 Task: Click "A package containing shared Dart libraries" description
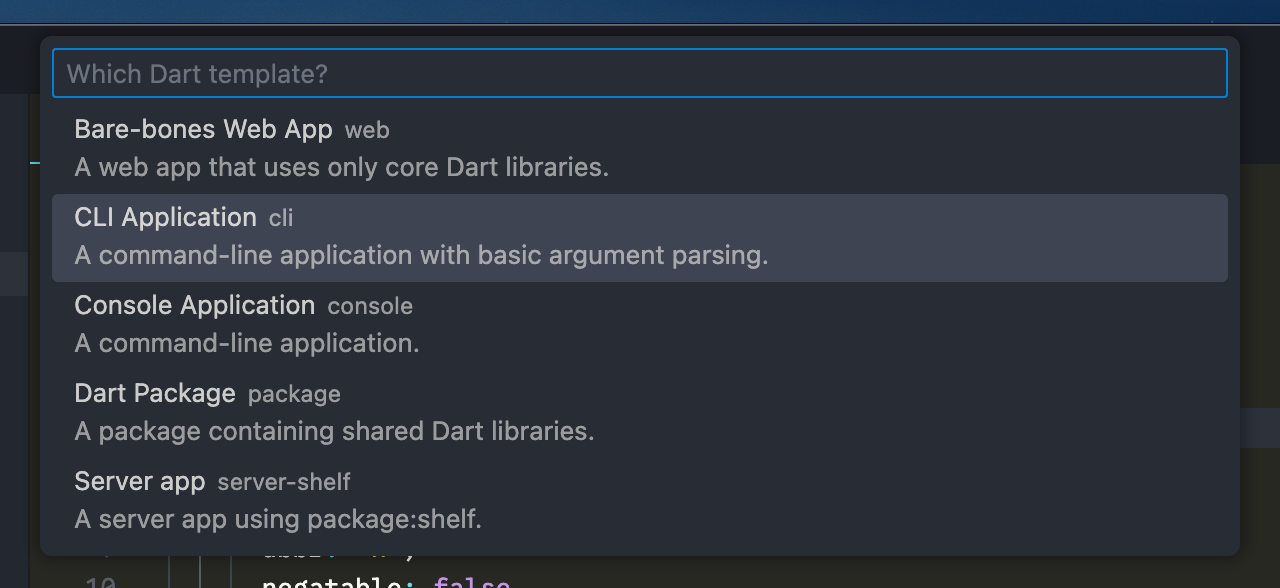click(x=334, y=431)
